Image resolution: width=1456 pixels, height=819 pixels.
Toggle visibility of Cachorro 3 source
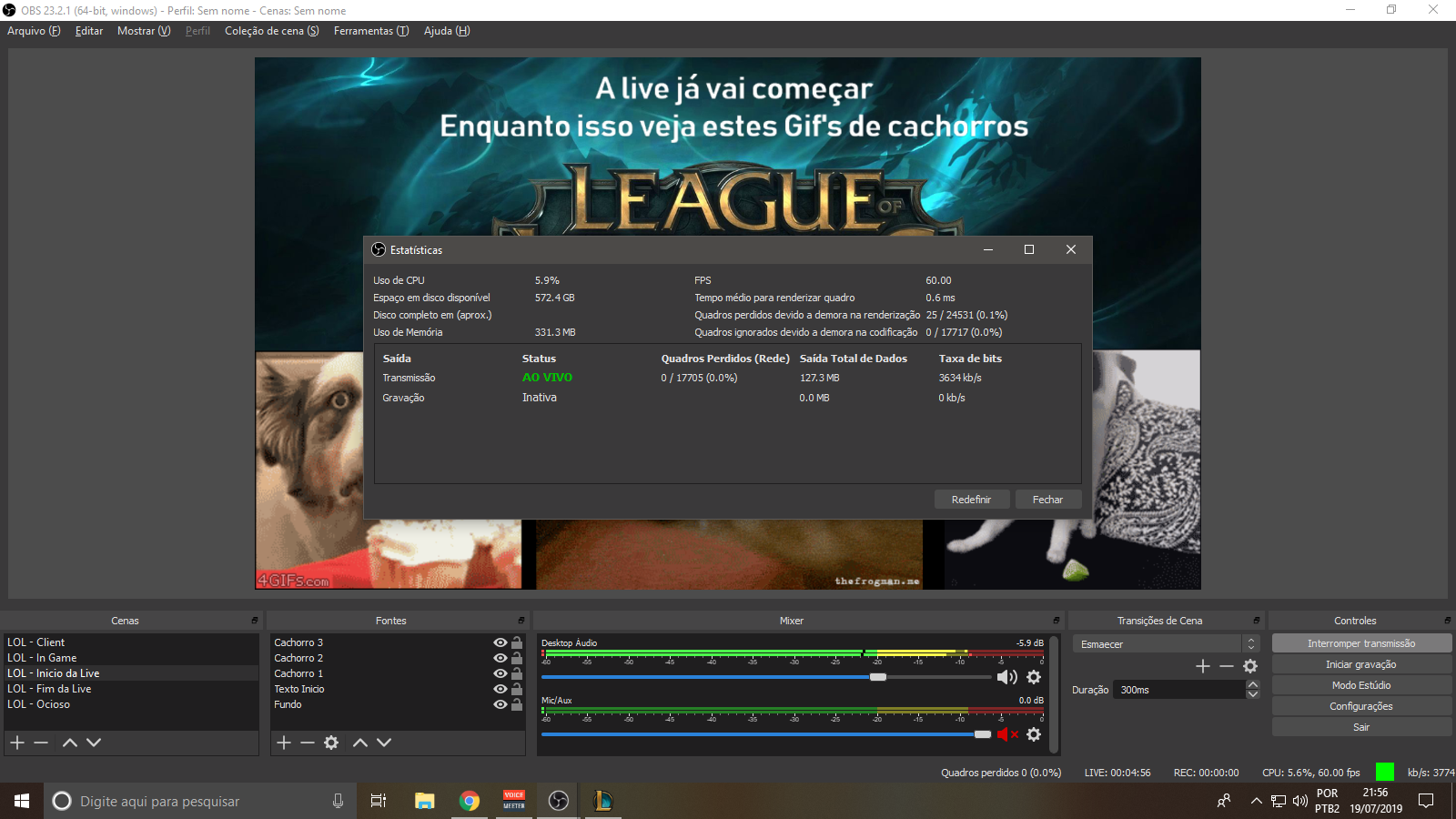[x=500, y=642]
